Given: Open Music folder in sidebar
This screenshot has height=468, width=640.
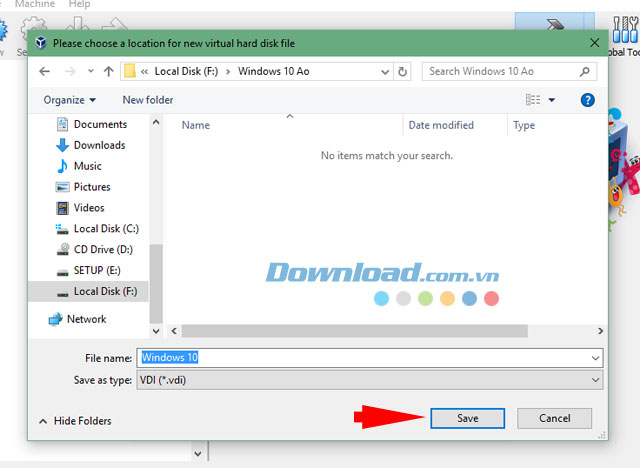Looking at the screenshot, I should click(88, 166).
